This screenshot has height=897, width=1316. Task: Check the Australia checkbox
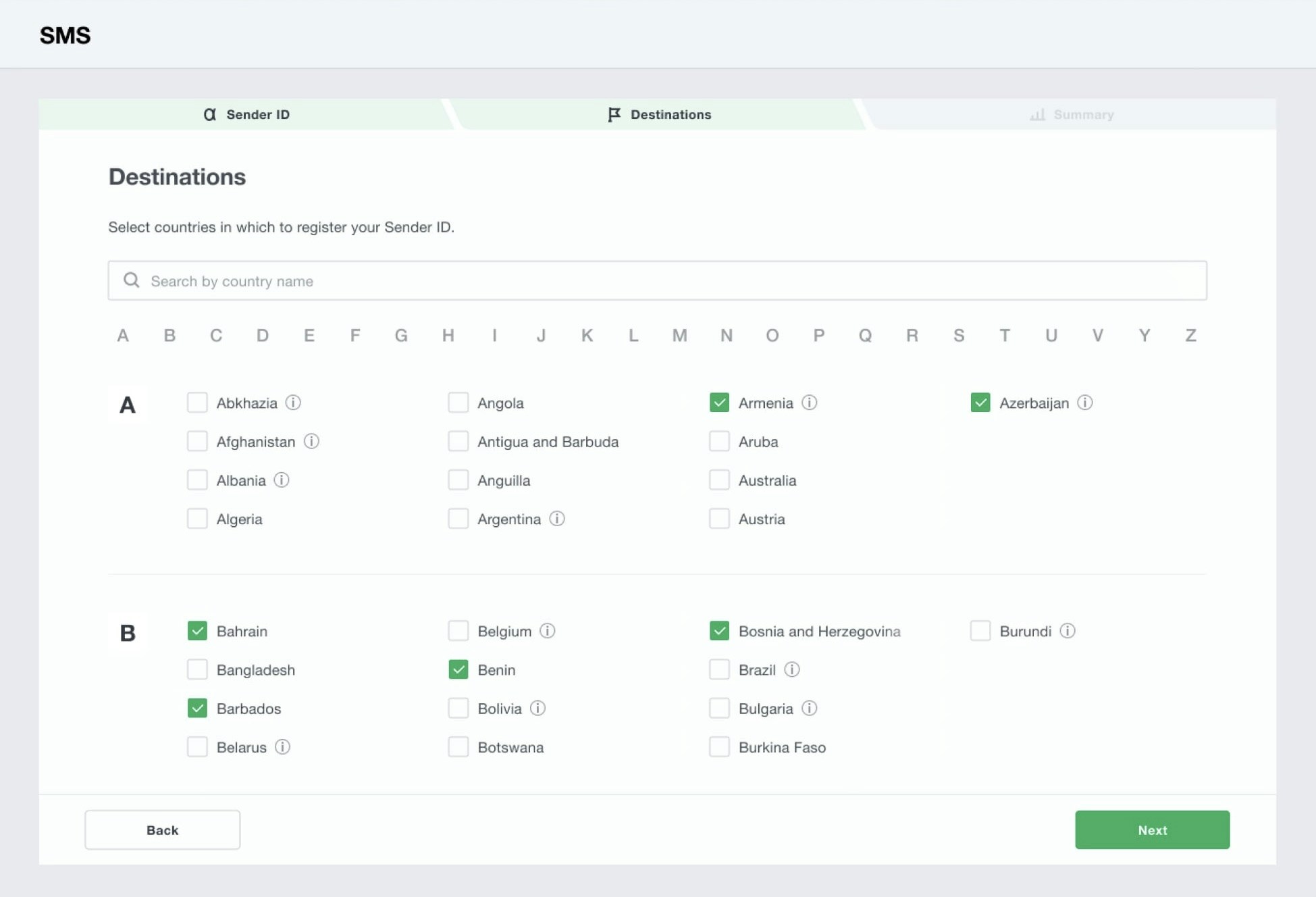click(x=719, y=480)
